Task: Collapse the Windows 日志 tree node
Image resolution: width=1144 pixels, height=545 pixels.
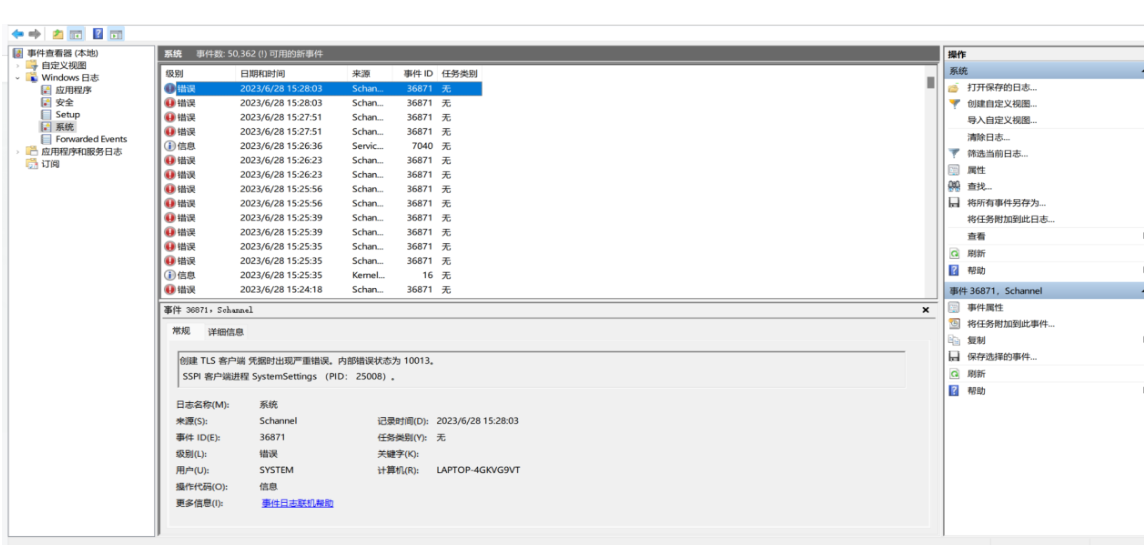Action: (18, 78)
